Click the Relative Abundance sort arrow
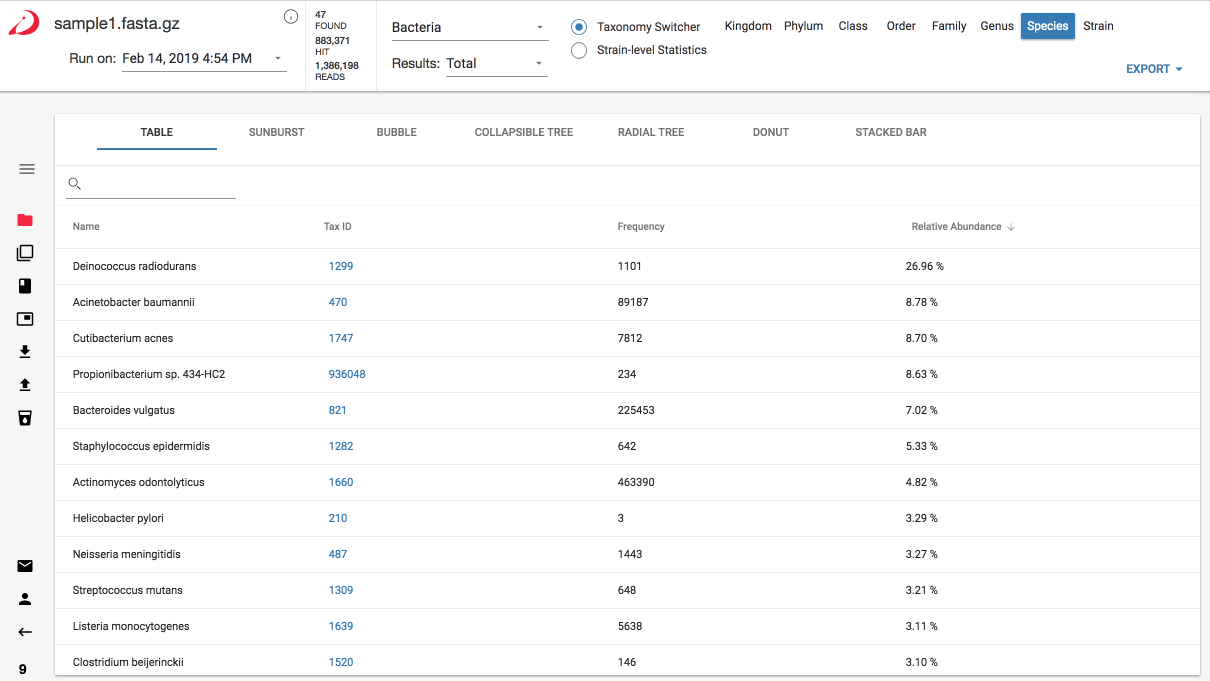 [x=1011, y=227]
